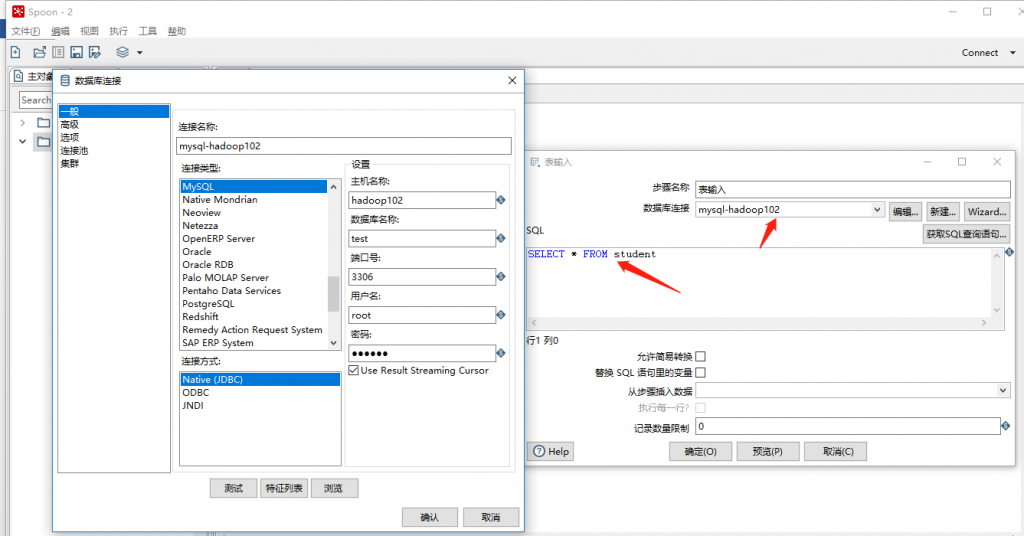Enable the 允许简易转换 checkbox
The image size is (1024, 536).
tap(701, 356)
